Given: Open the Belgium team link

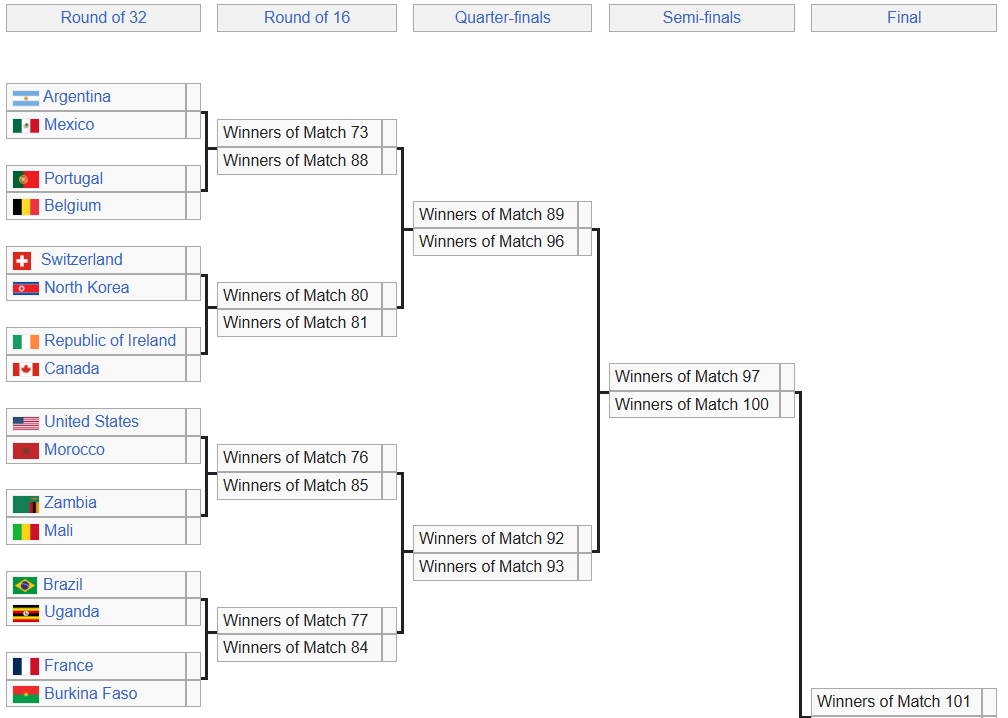Looking at the screenshot, I should (72, 206).
